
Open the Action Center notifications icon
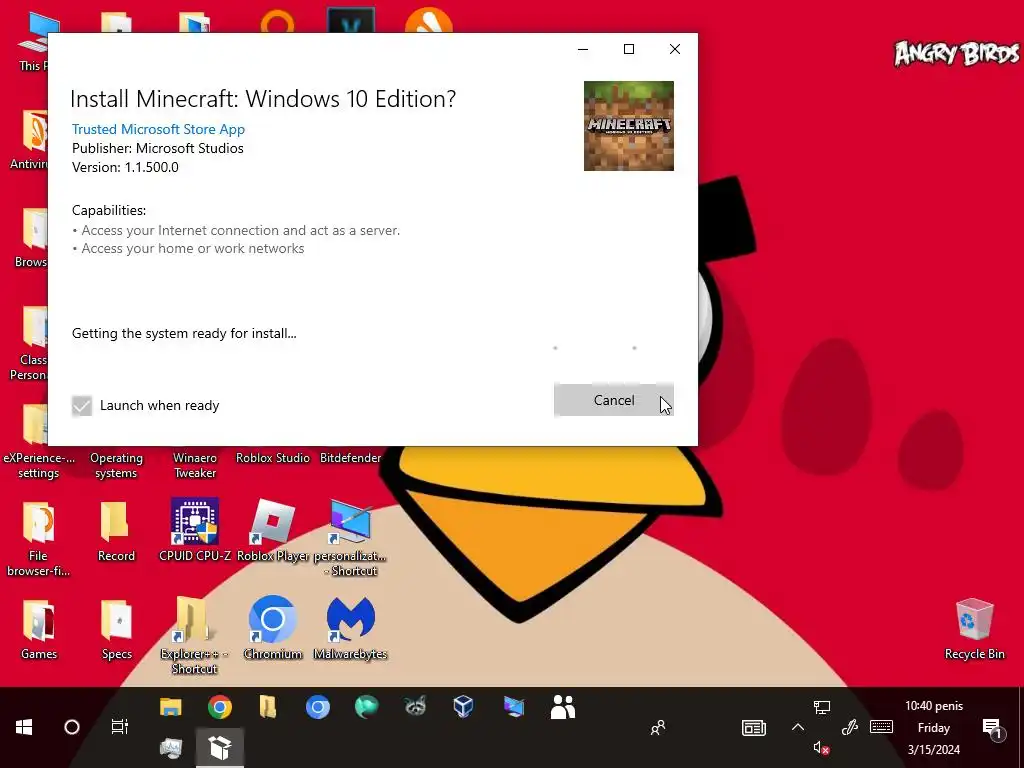992,728
